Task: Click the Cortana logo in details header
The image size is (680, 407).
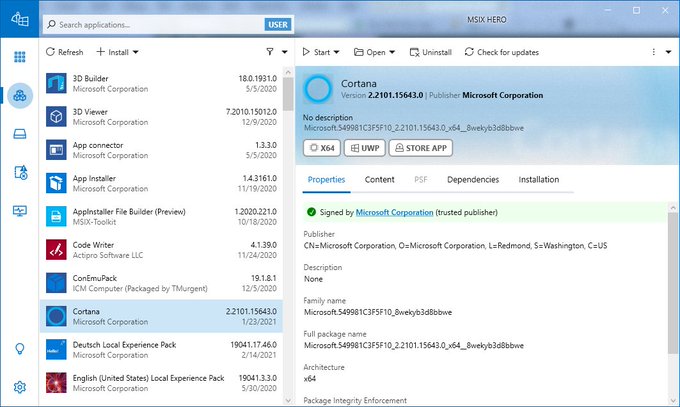Action: 318,89
